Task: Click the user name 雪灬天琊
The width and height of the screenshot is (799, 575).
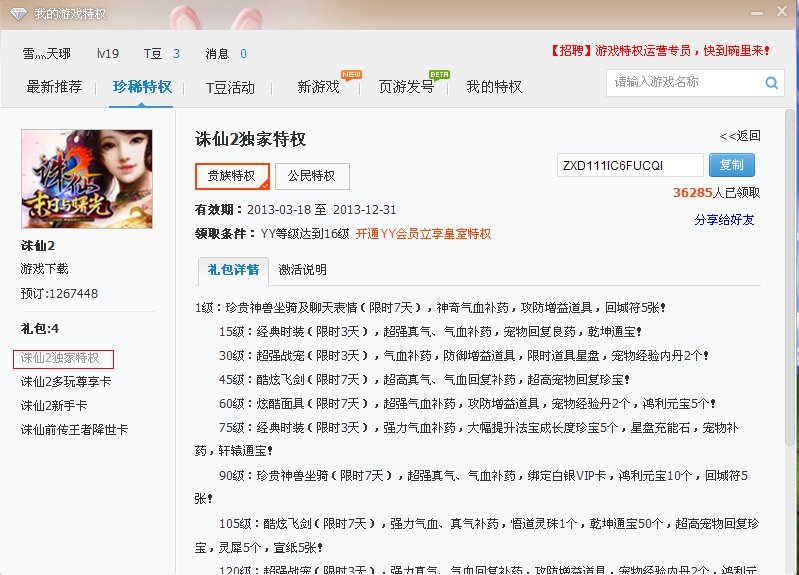Action: (46, 54)
